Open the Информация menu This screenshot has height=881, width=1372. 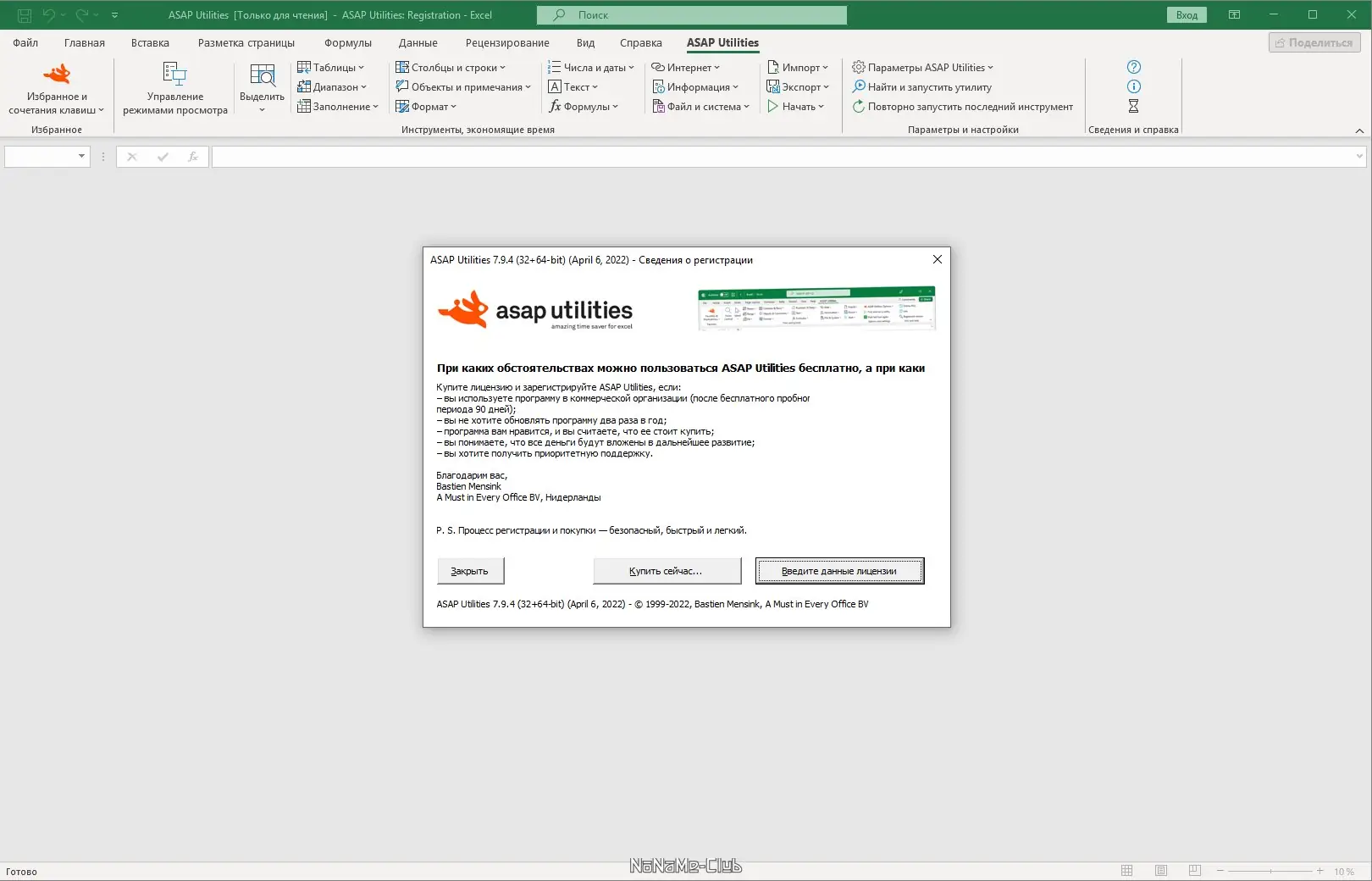(x=694, y=87)
